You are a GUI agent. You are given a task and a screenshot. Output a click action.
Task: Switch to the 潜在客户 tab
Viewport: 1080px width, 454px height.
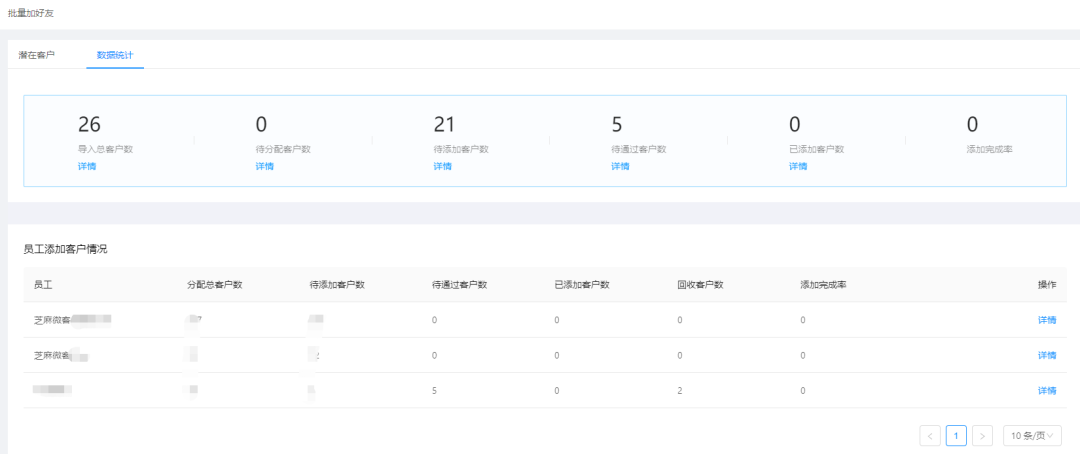[x=37, y=55]
